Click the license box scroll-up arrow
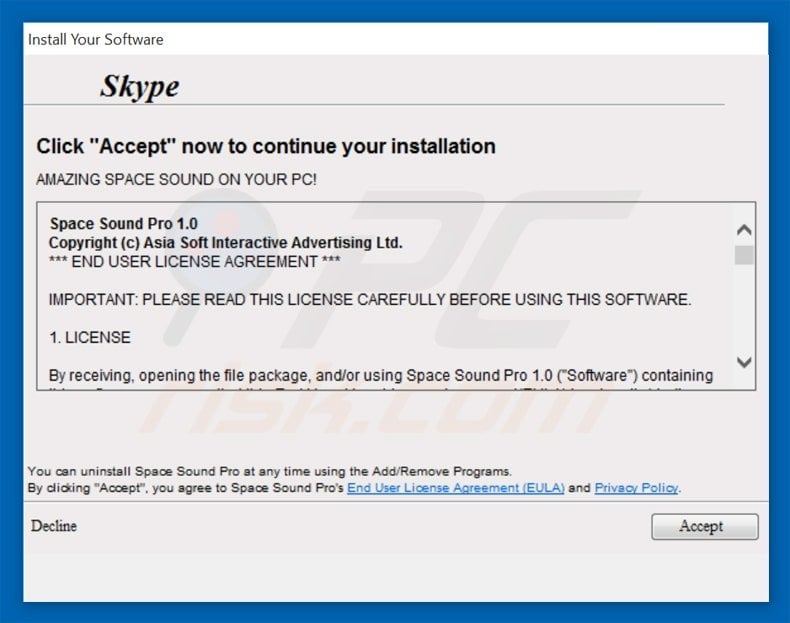This screenshot has height=623, width=790. point(744,229)
